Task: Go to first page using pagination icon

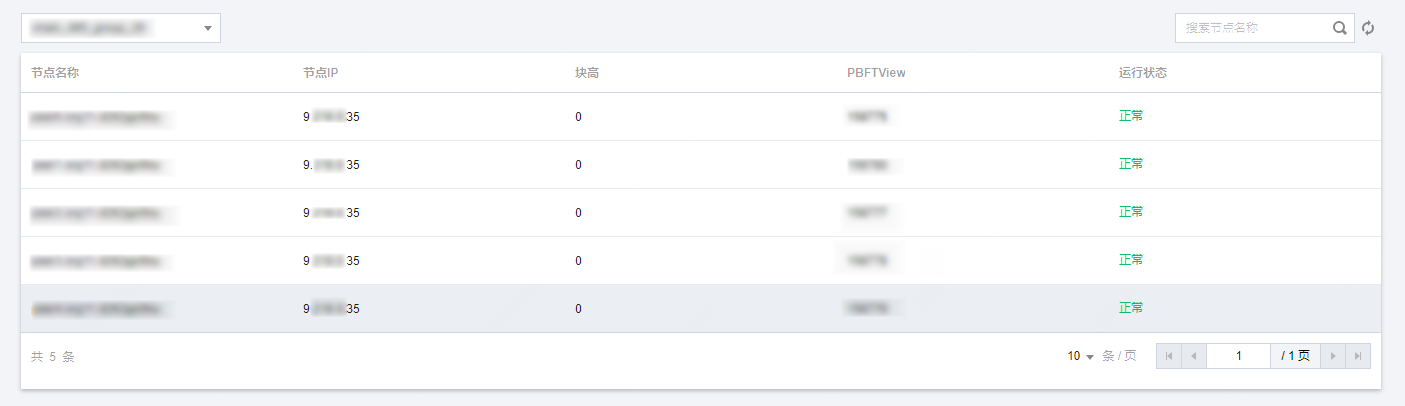Action: click(x=1168, y=356)
